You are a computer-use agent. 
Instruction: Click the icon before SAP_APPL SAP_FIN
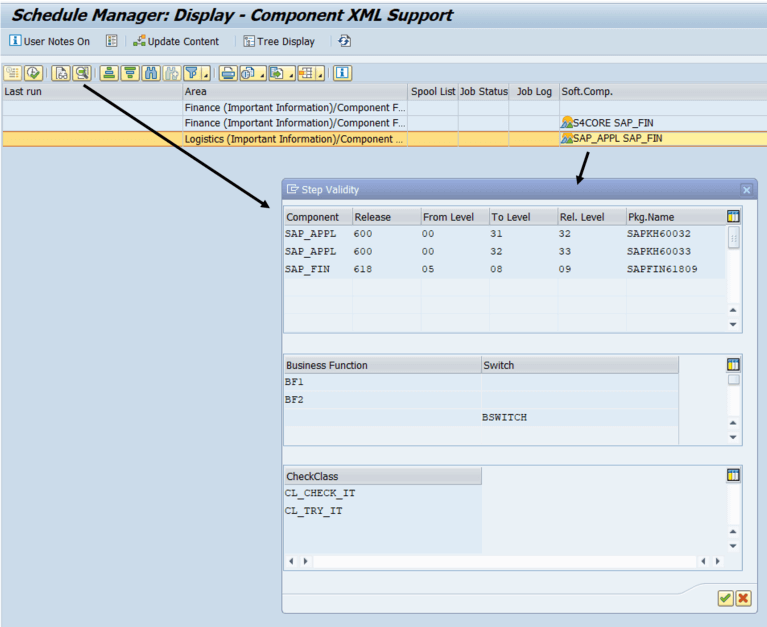point(567,138)
